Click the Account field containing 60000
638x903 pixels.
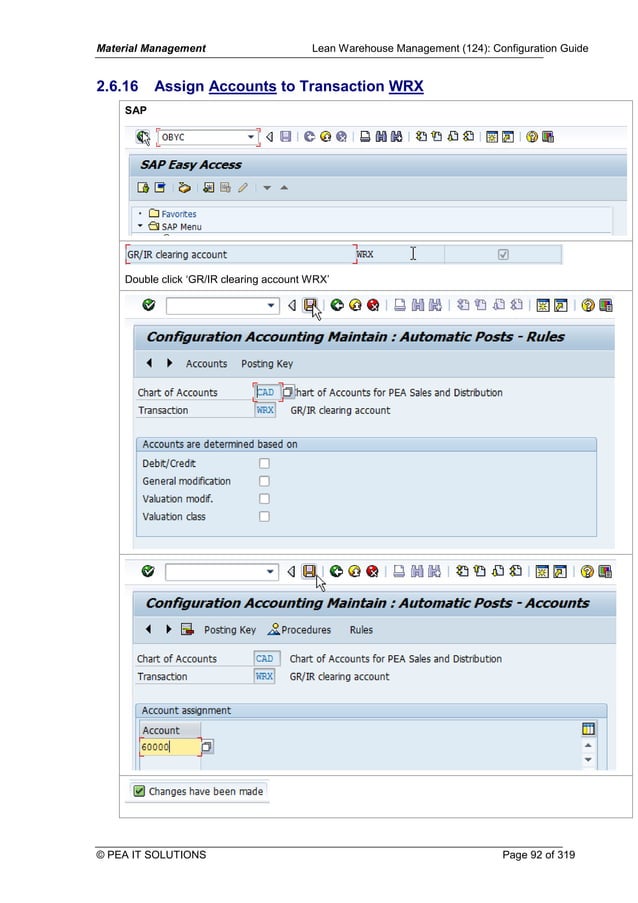(x=170, y=747)
